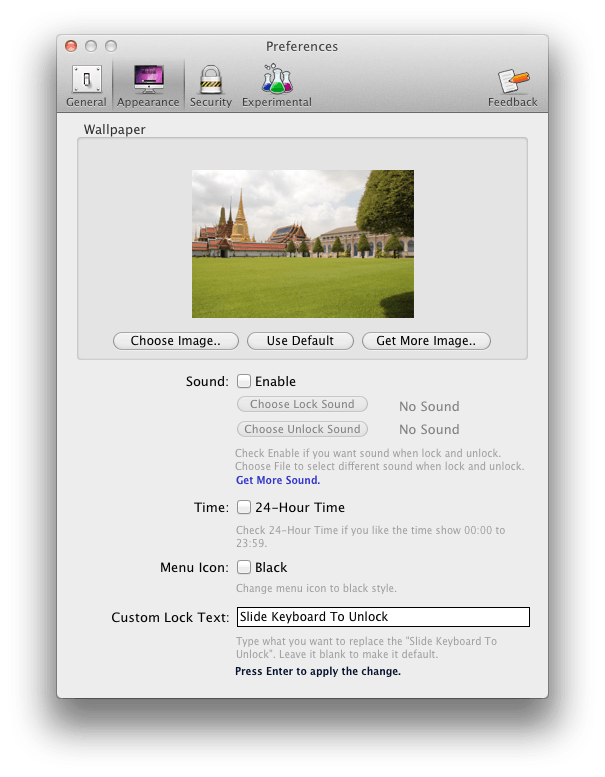Click the Choose Unlock Sound button

[x=302, y=429]
